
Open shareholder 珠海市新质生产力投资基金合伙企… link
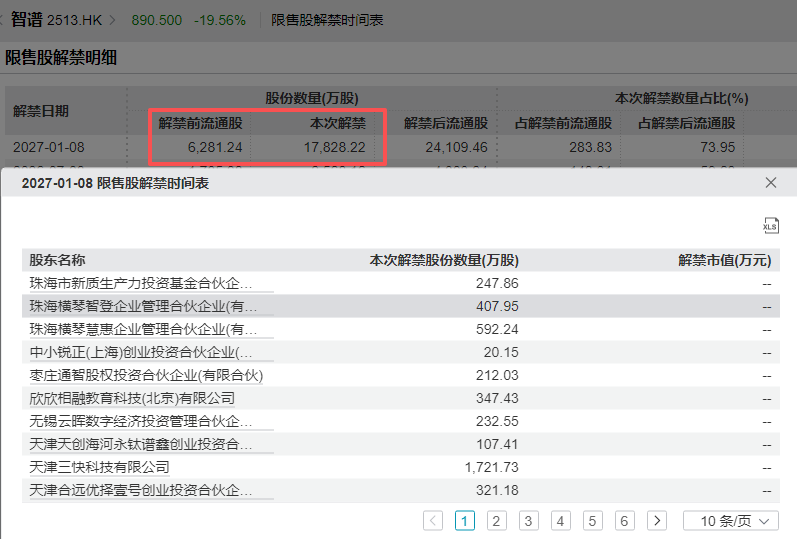pos(141,283)
